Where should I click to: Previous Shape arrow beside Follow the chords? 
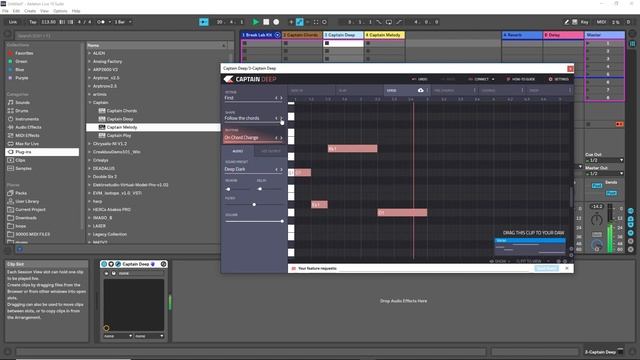click(x=276, y=118)
